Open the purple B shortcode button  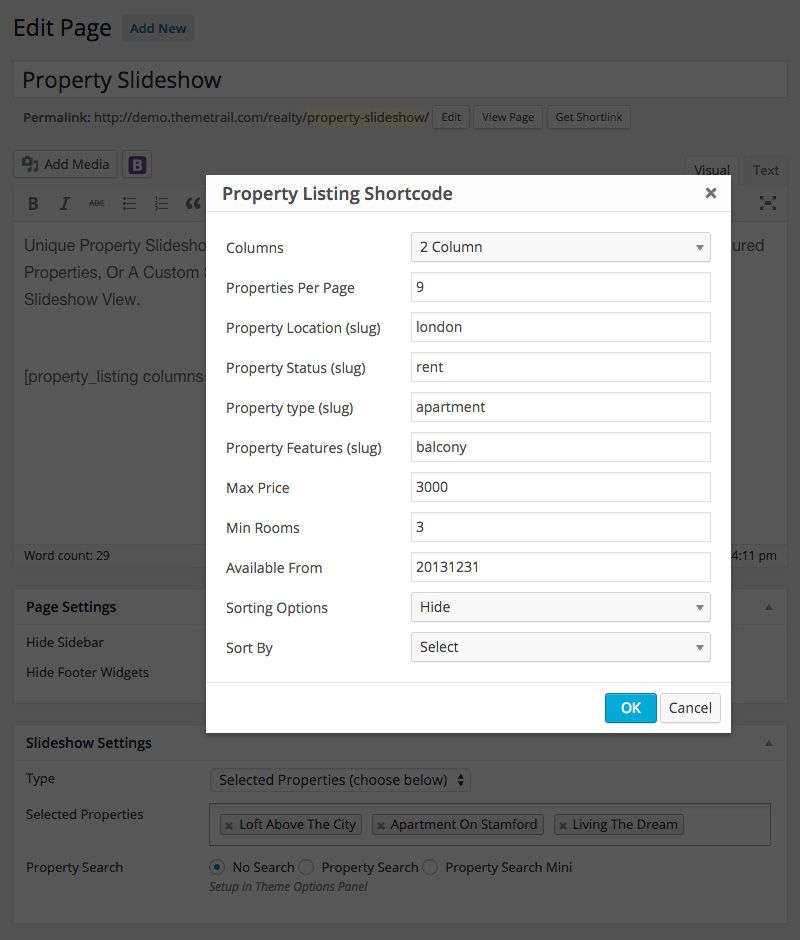coord(137,165)
